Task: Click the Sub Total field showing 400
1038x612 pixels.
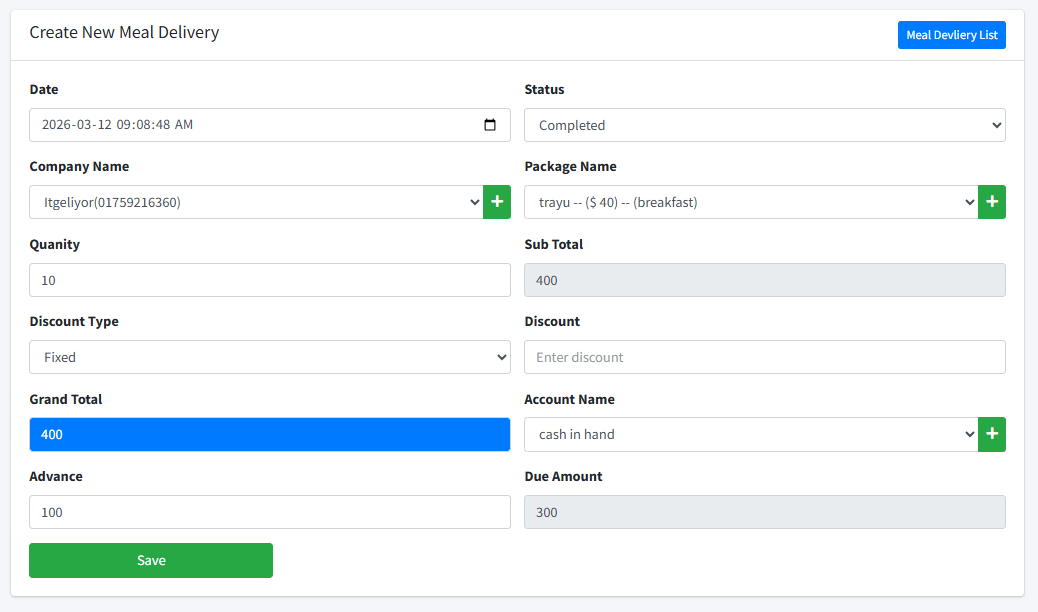Action: [765, 280]
